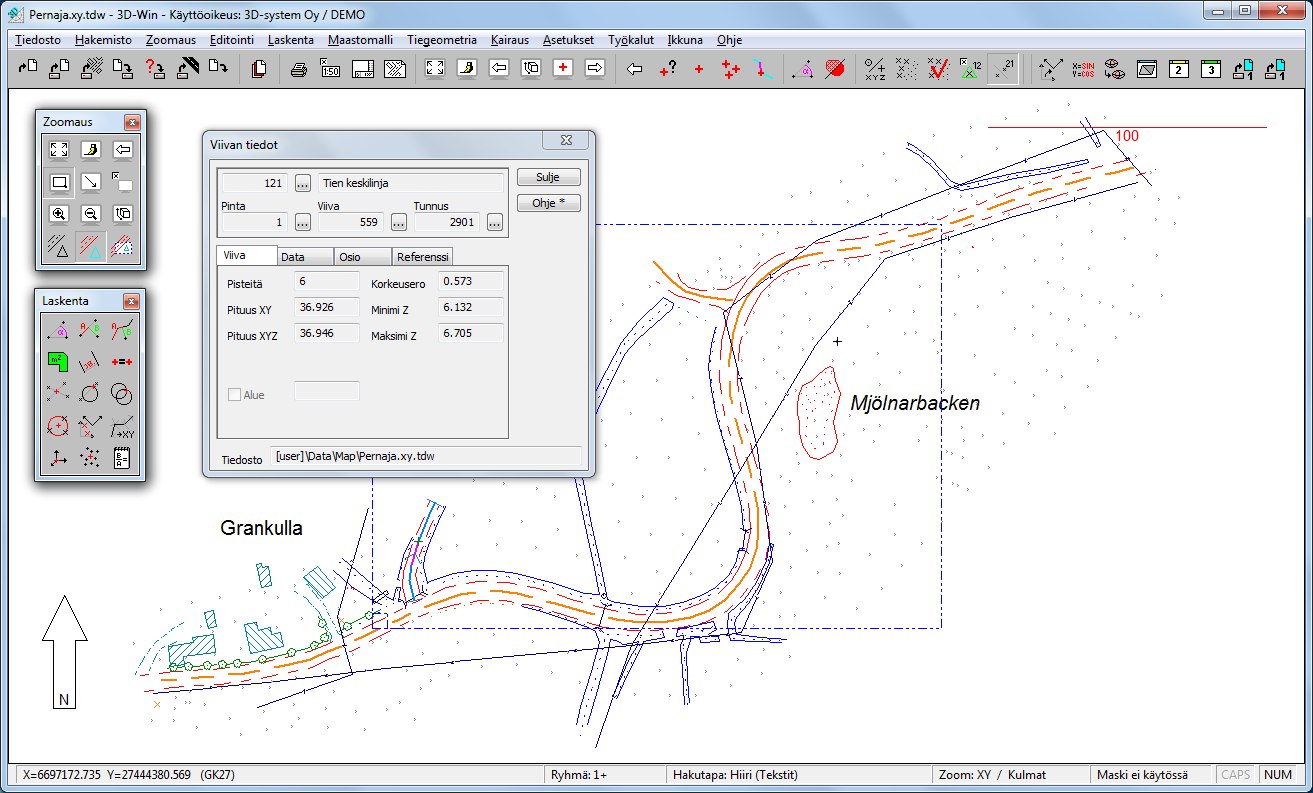
Task: Click the three red plus signs toolbar icon
Action: (731, 69)
